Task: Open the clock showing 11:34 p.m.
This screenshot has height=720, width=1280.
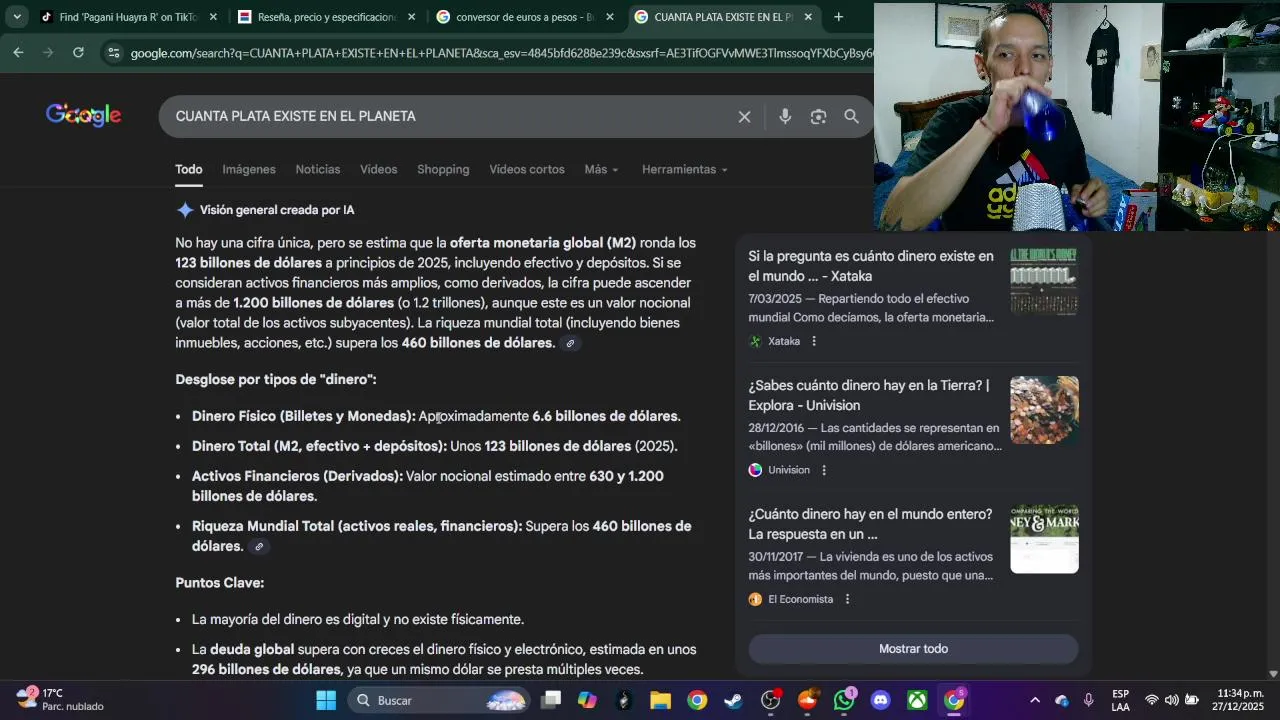Action: coord(1240,699)
